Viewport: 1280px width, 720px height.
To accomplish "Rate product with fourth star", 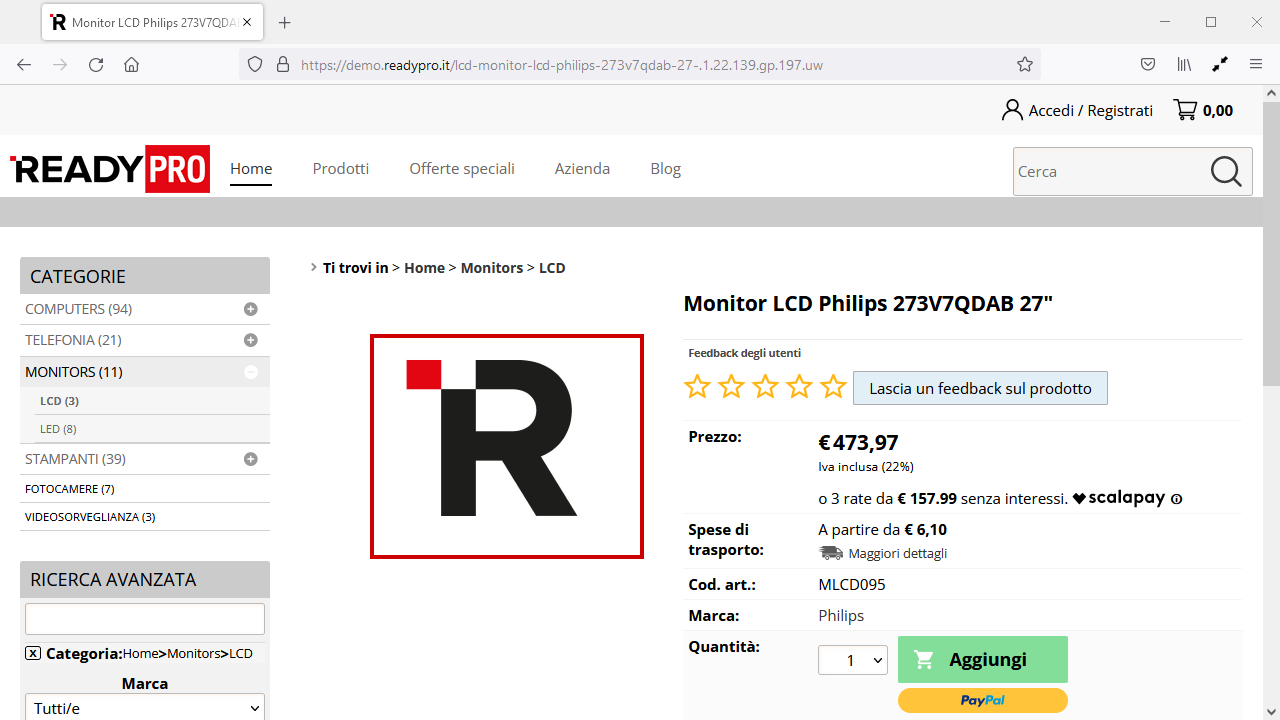I will [x=799, y=387].
